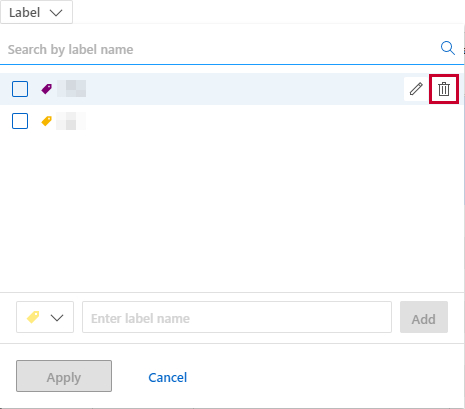465x409 pixels.
Task: Click the magnifier search icon
Action: click(448, 48)
